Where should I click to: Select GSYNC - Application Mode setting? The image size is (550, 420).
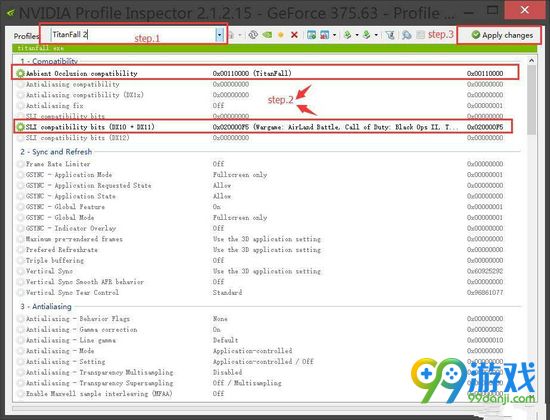point(265,175)
